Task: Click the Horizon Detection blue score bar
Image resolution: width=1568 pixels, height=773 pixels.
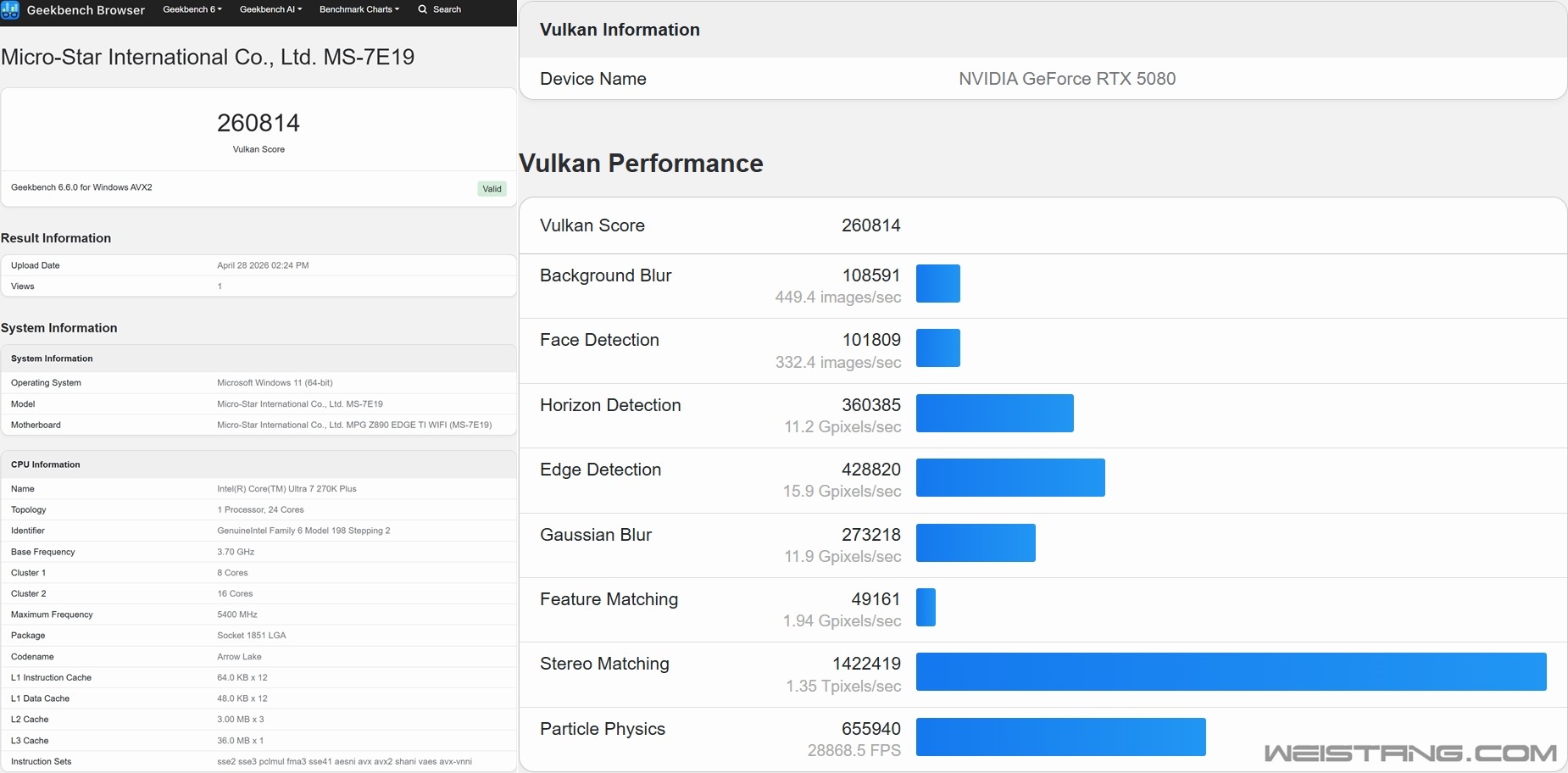Action: point(995,413)
